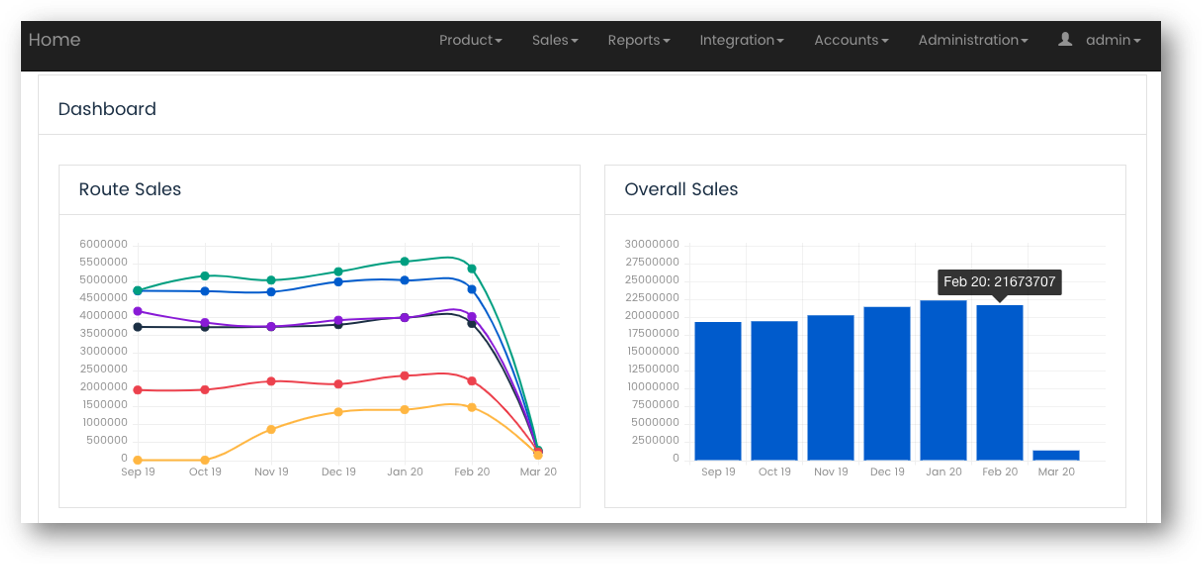1202x564 pixels.
Task: Select the red line's Jan 20 data point
Action: pos(405,376)
